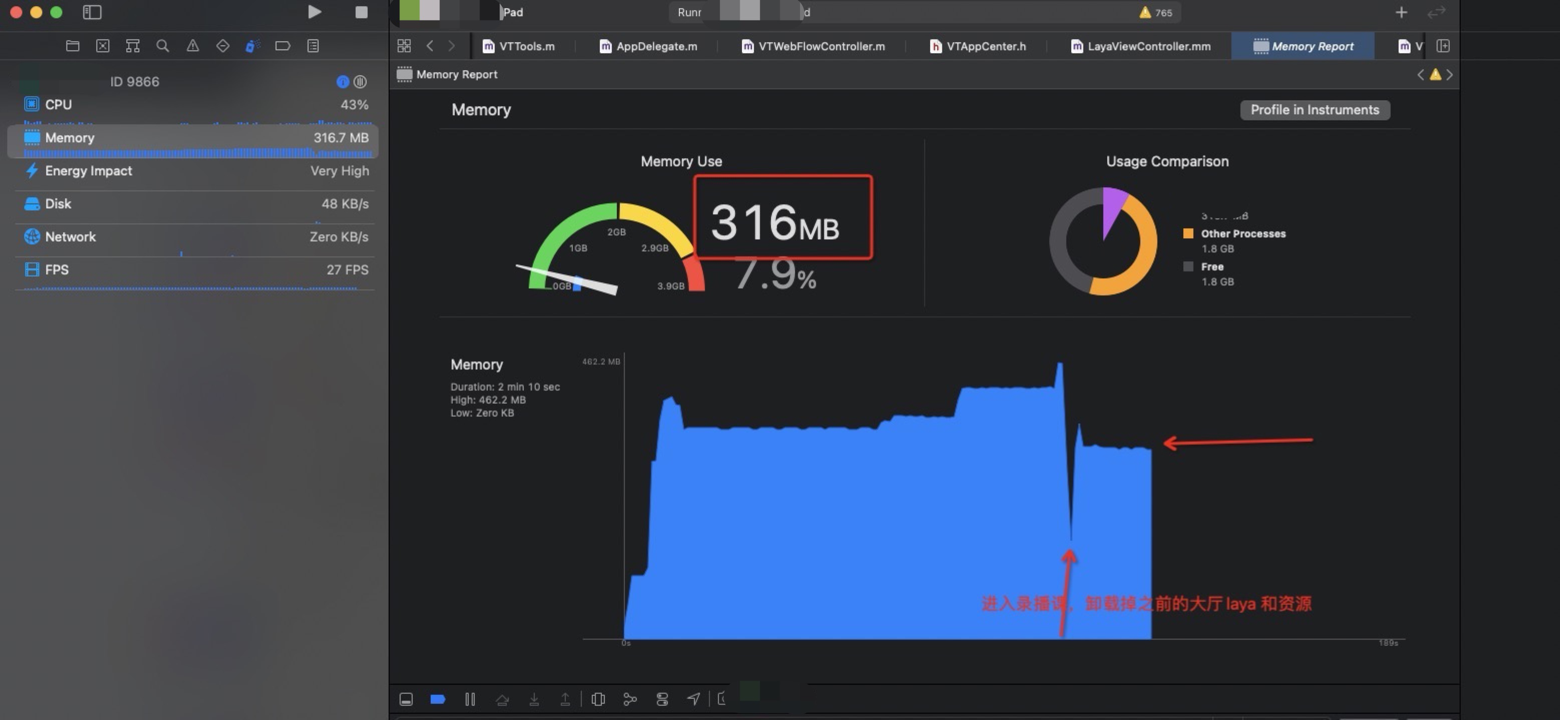Click the orange Other Processes legend swatch
1560x720 pixels.
coord(1188,233)
